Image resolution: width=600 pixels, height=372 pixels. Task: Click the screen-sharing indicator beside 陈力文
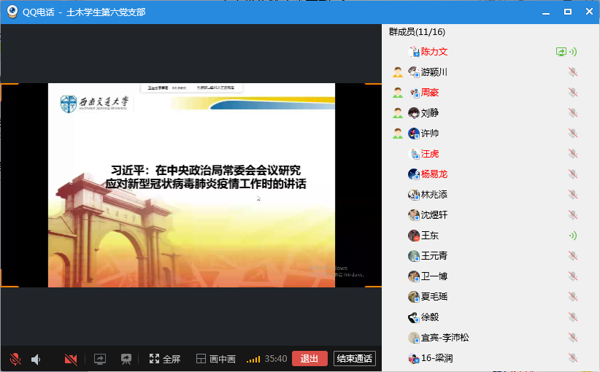[x=561, y=52]
